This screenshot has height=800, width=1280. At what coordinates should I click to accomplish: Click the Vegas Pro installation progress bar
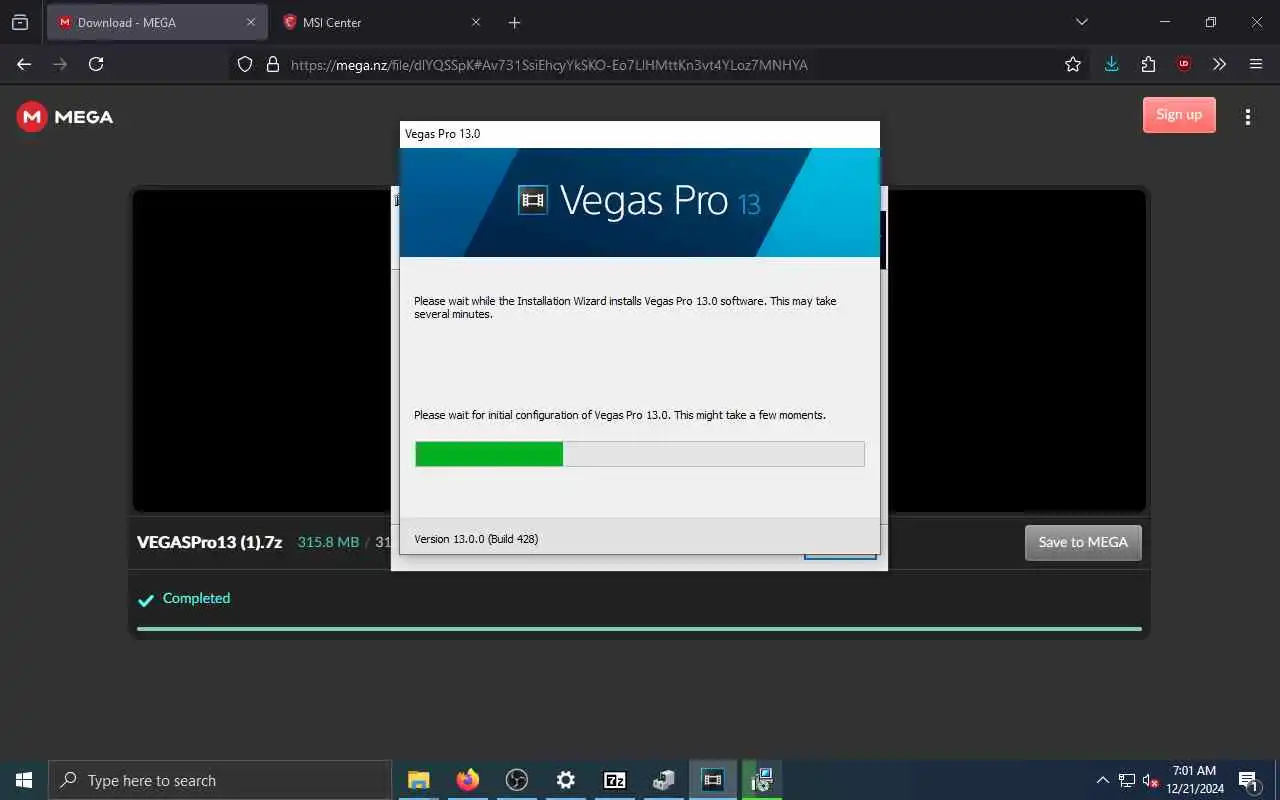(640, 454)
